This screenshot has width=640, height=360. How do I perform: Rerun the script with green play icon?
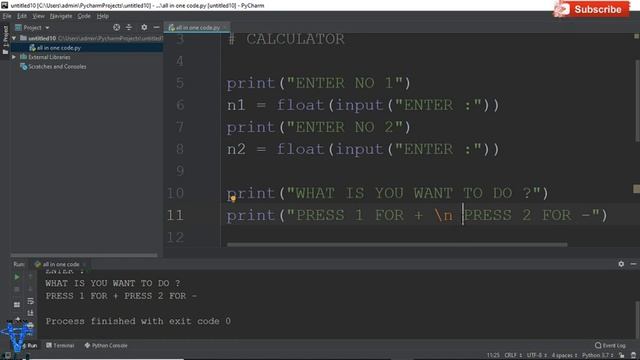pyautogui.click(x=17, y=277)
